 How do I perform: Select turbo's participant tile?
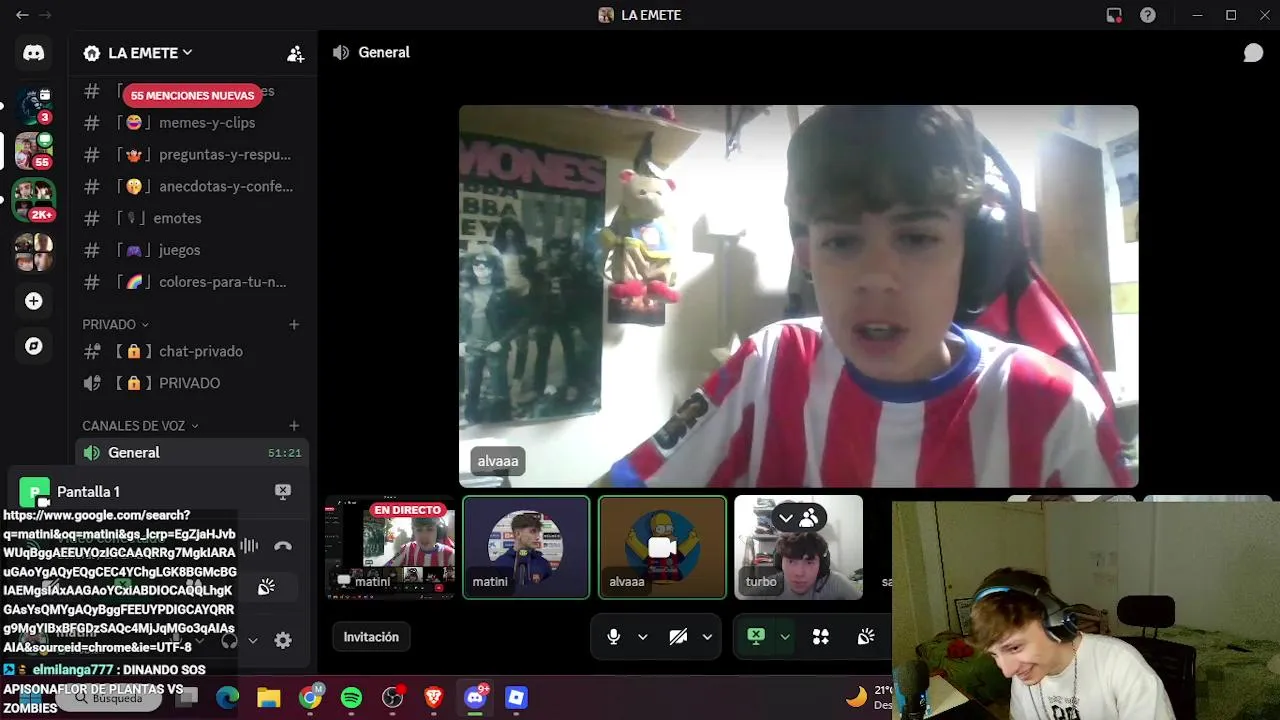798,547
